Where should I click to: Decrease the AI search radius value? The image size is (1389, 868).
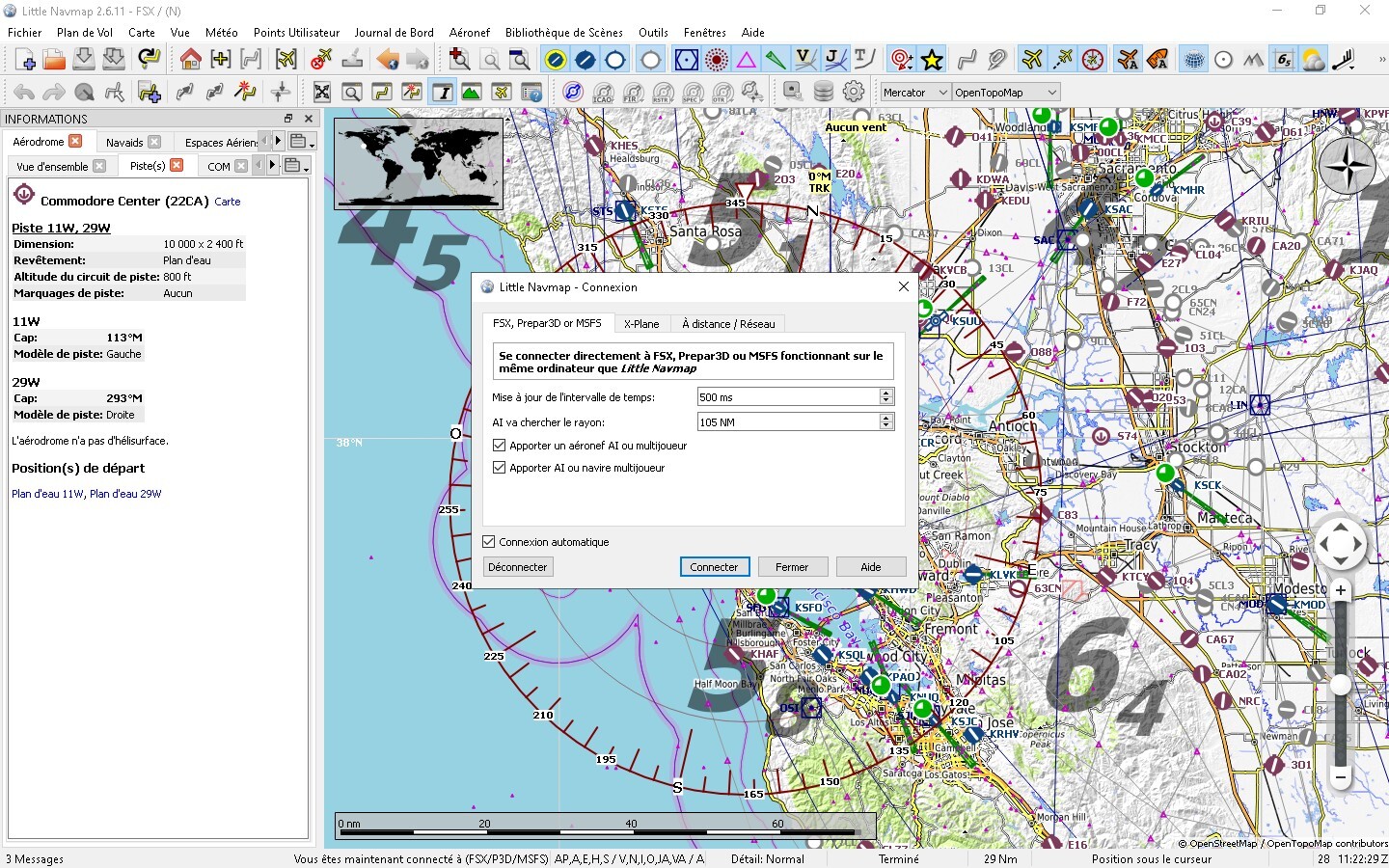pos(886,426)
